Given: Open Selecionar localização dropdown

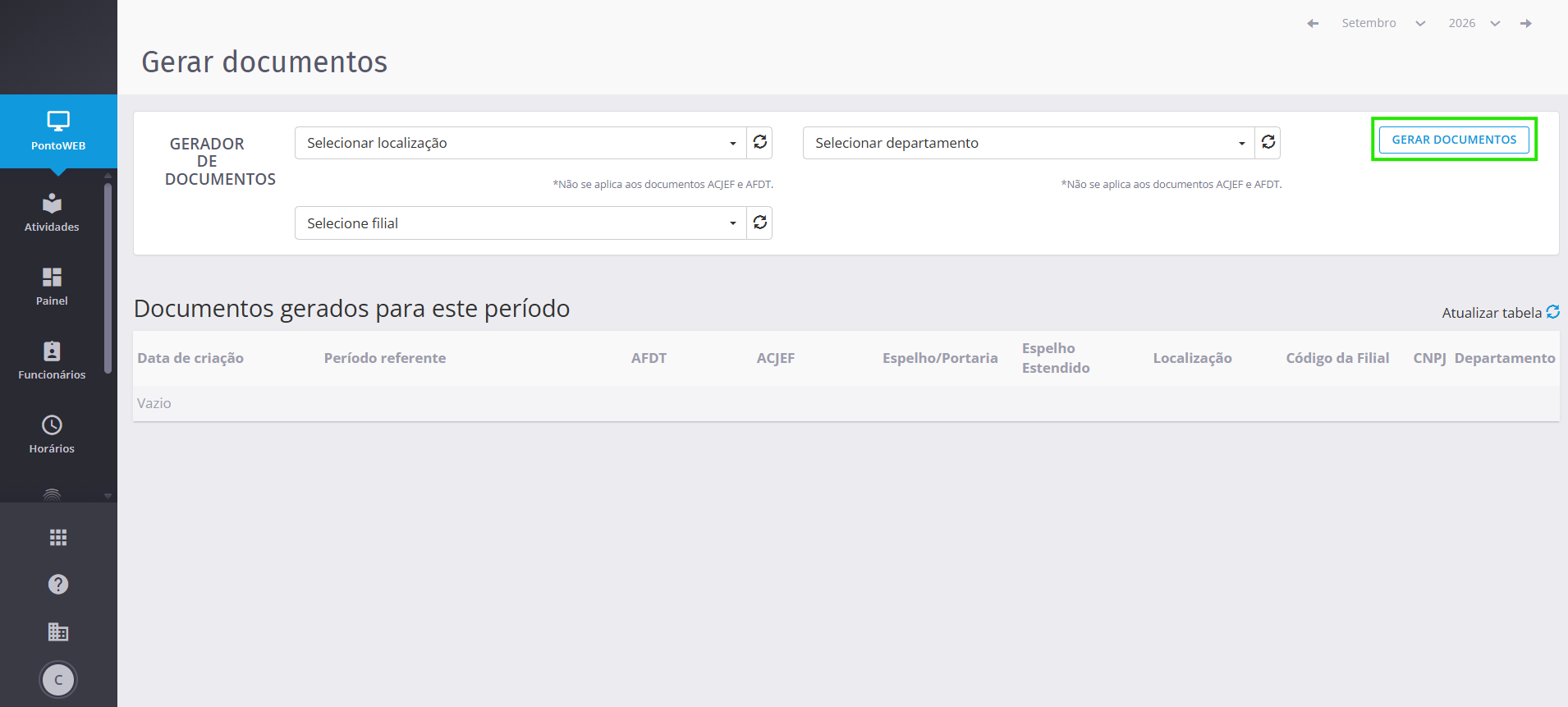Looking at the screenshot, I should coord(520,143).
